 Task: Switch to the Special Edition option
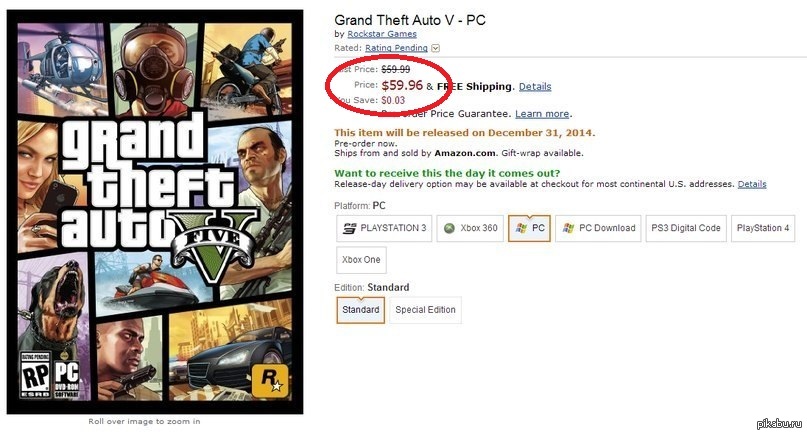click(x=425, y=310)
